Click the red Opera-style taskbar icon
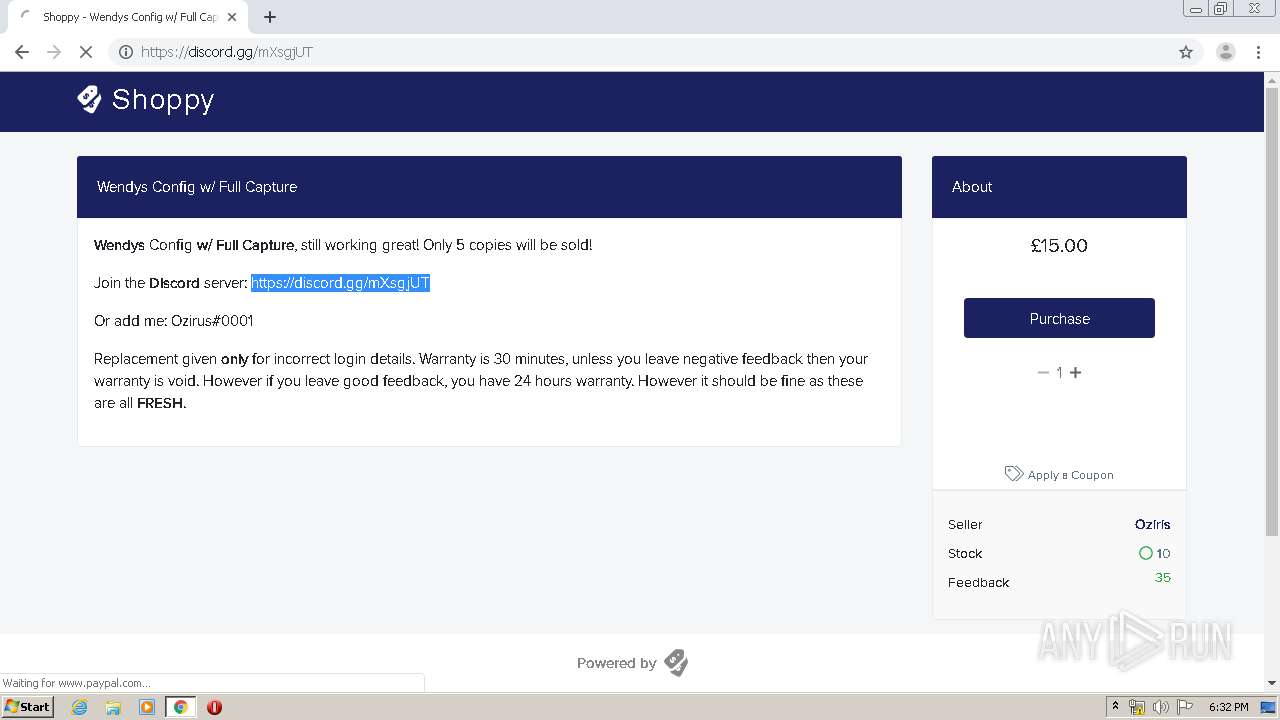 click(x=214, y=707)
